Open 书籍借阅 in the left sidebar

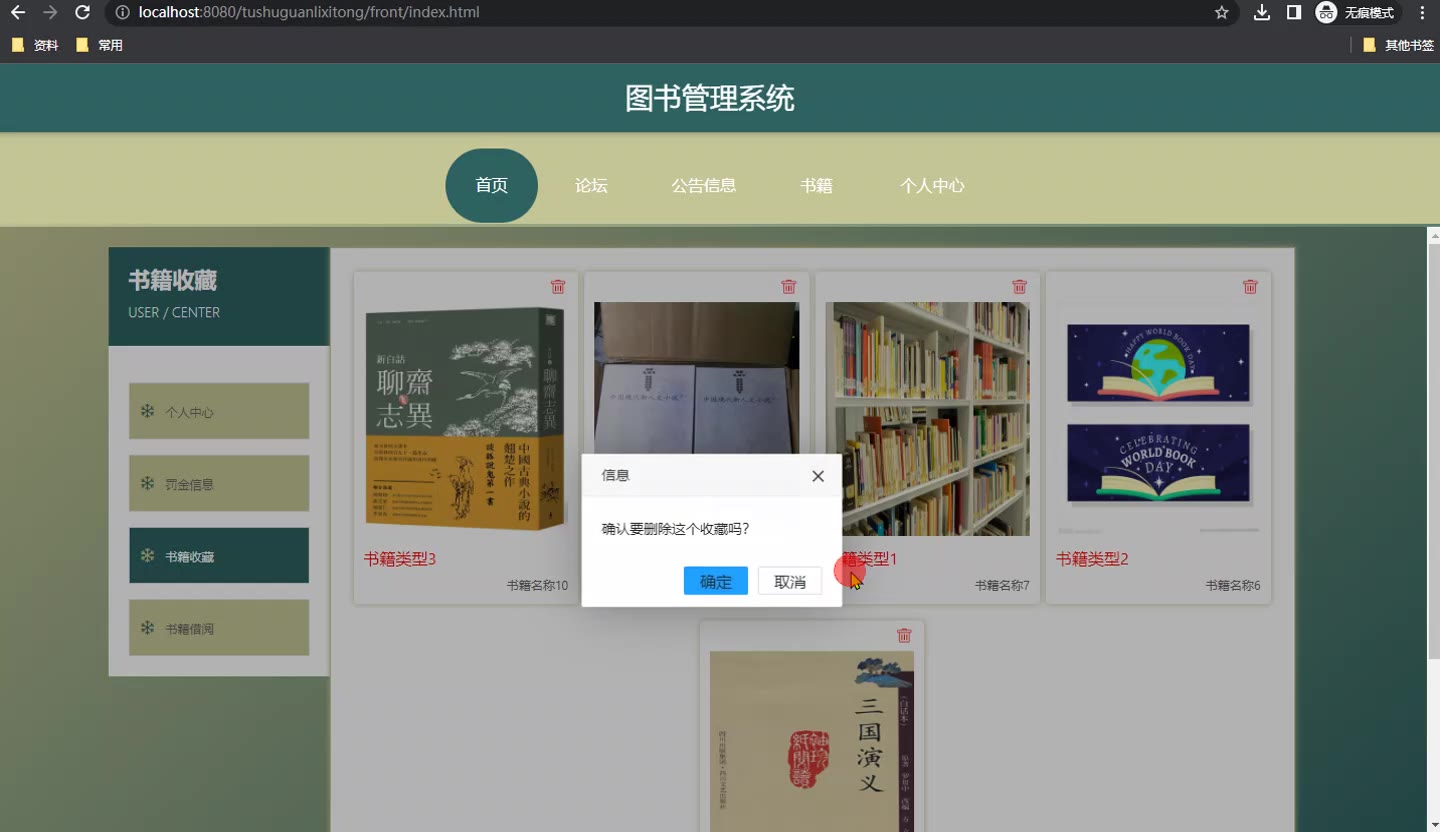tap(219, 627)
